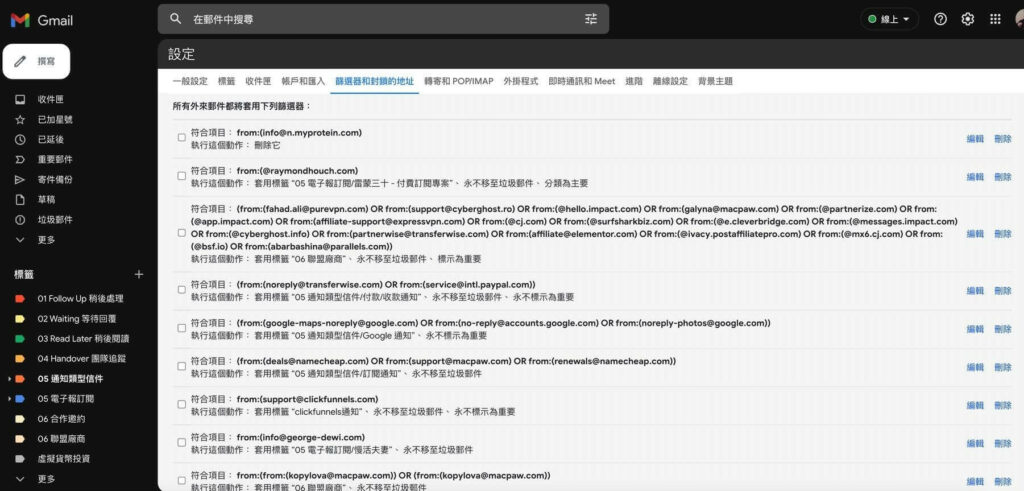Delete the info@george-dewi.com filter

pyautogui.click(x=1002, y=443)
